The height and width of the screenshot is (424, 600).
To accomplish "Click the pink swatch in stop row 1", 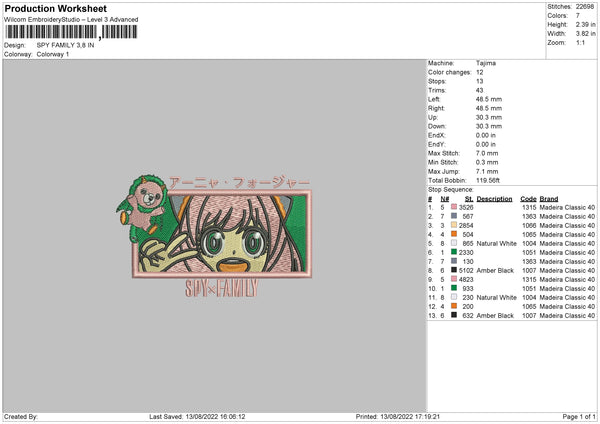I will click(454, 207).
